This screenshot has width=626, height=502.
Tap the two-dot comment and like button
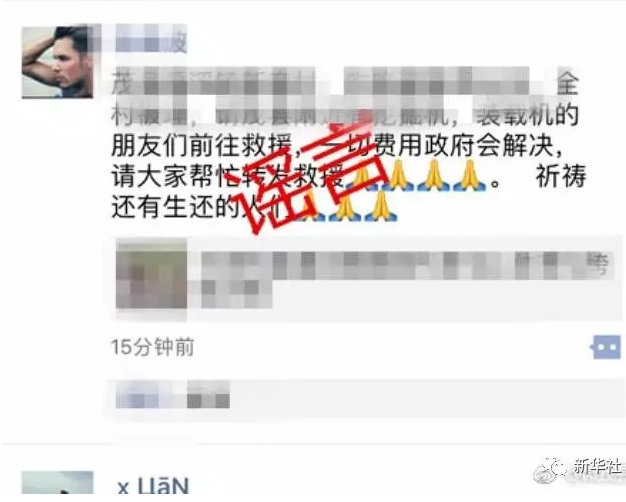click(606, 347)
